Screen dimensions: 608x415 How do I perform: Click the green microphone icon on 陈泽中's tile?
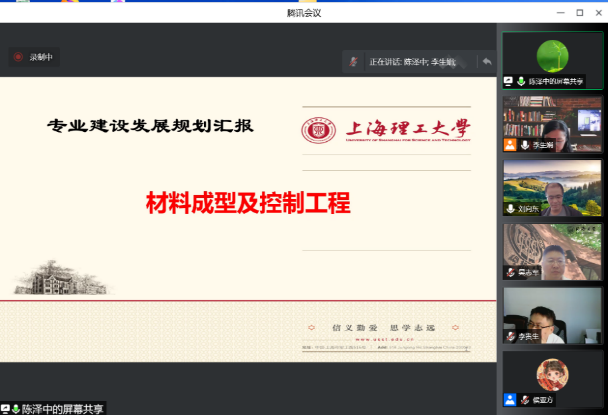521,81
